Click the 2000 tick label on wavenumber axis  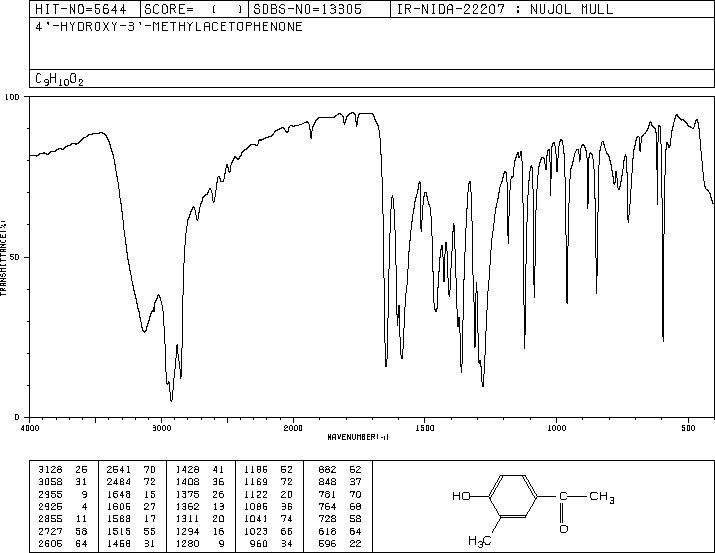pos(293,428)
